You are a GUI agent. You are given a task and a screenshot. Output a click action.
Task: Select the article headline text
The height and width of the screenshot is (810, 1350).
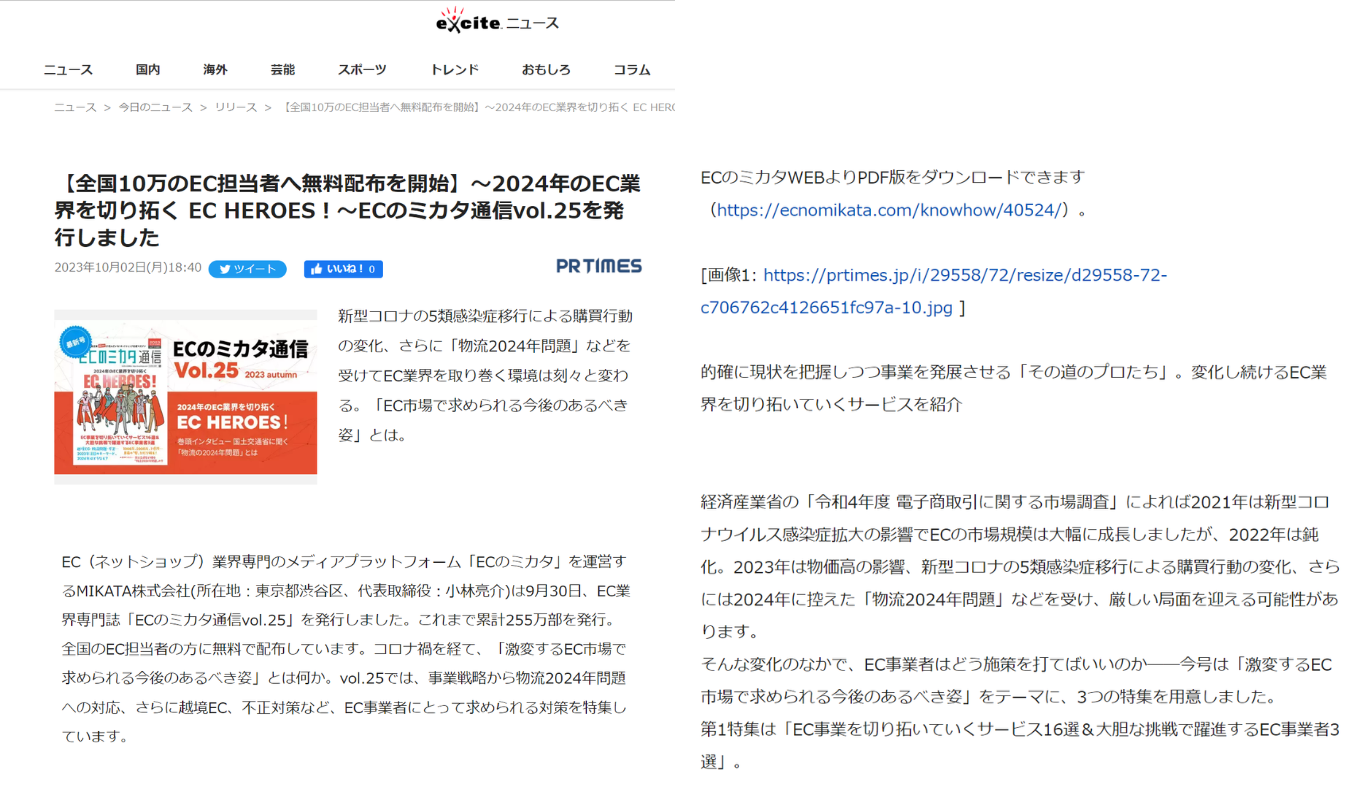tap(348, 211)
